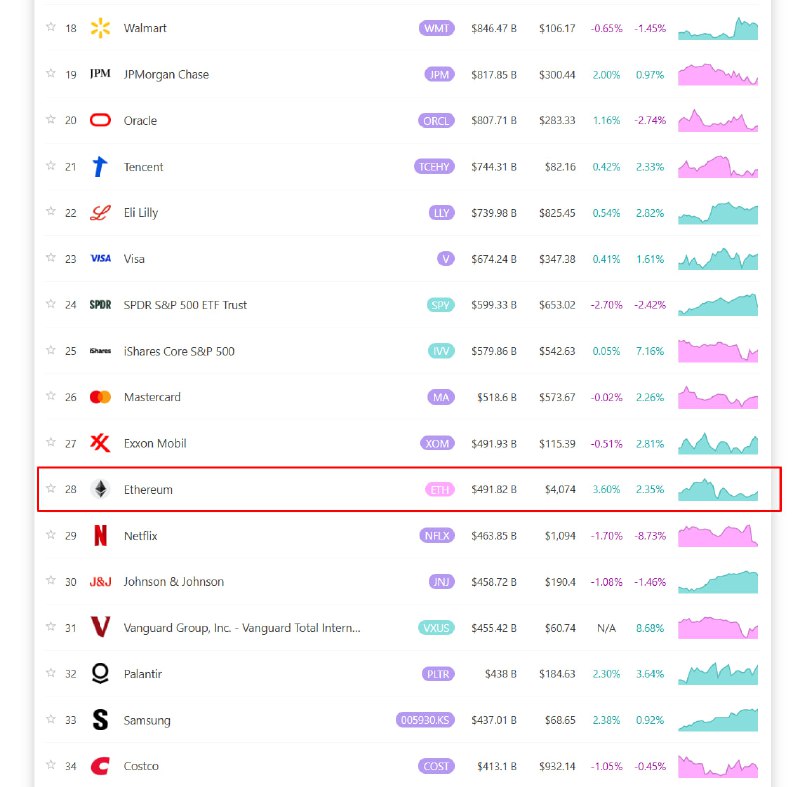Select the Ethereum diamond logo
The image size is (800, 787).
[99, 489]
